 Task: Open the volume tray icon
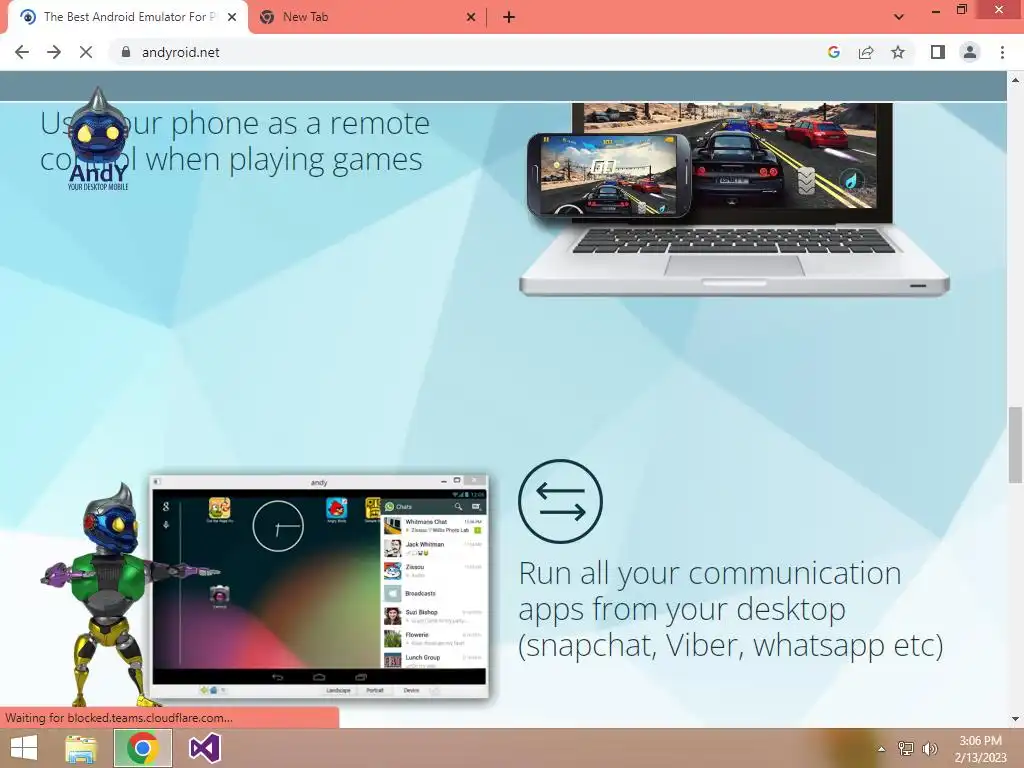930,749
